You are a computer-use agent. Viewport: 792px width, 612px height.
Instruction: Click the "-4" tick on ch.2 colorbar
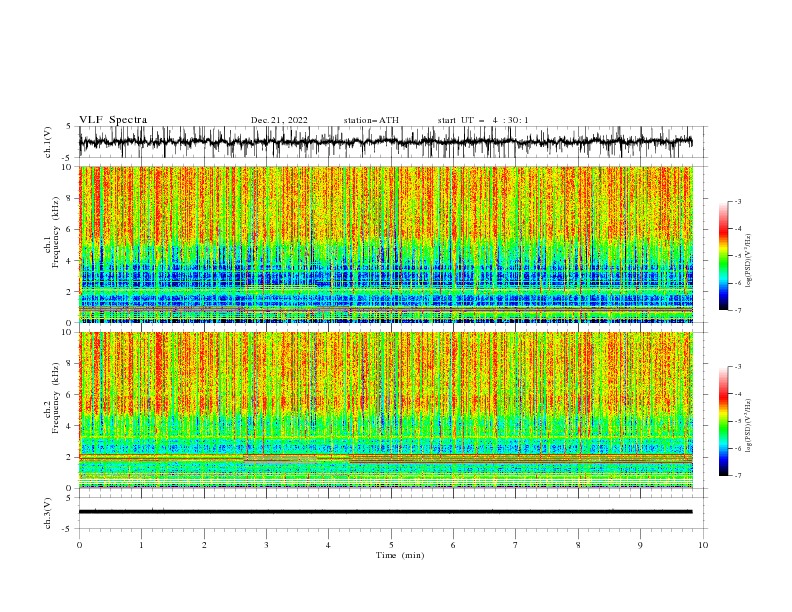pyautogui.click(x=737, y=394)
